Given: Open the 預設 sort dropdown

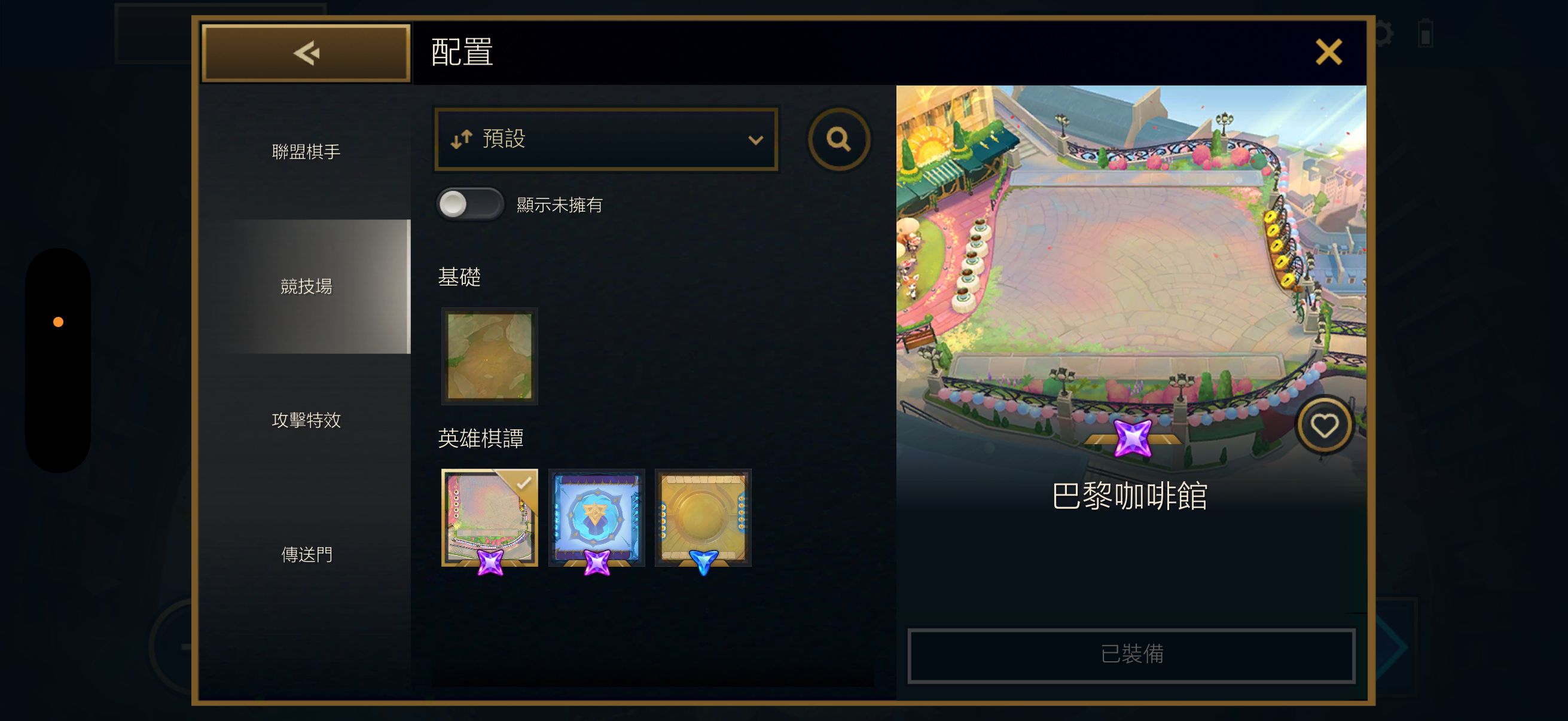Looking at the screenshot, I should [606, 139].
